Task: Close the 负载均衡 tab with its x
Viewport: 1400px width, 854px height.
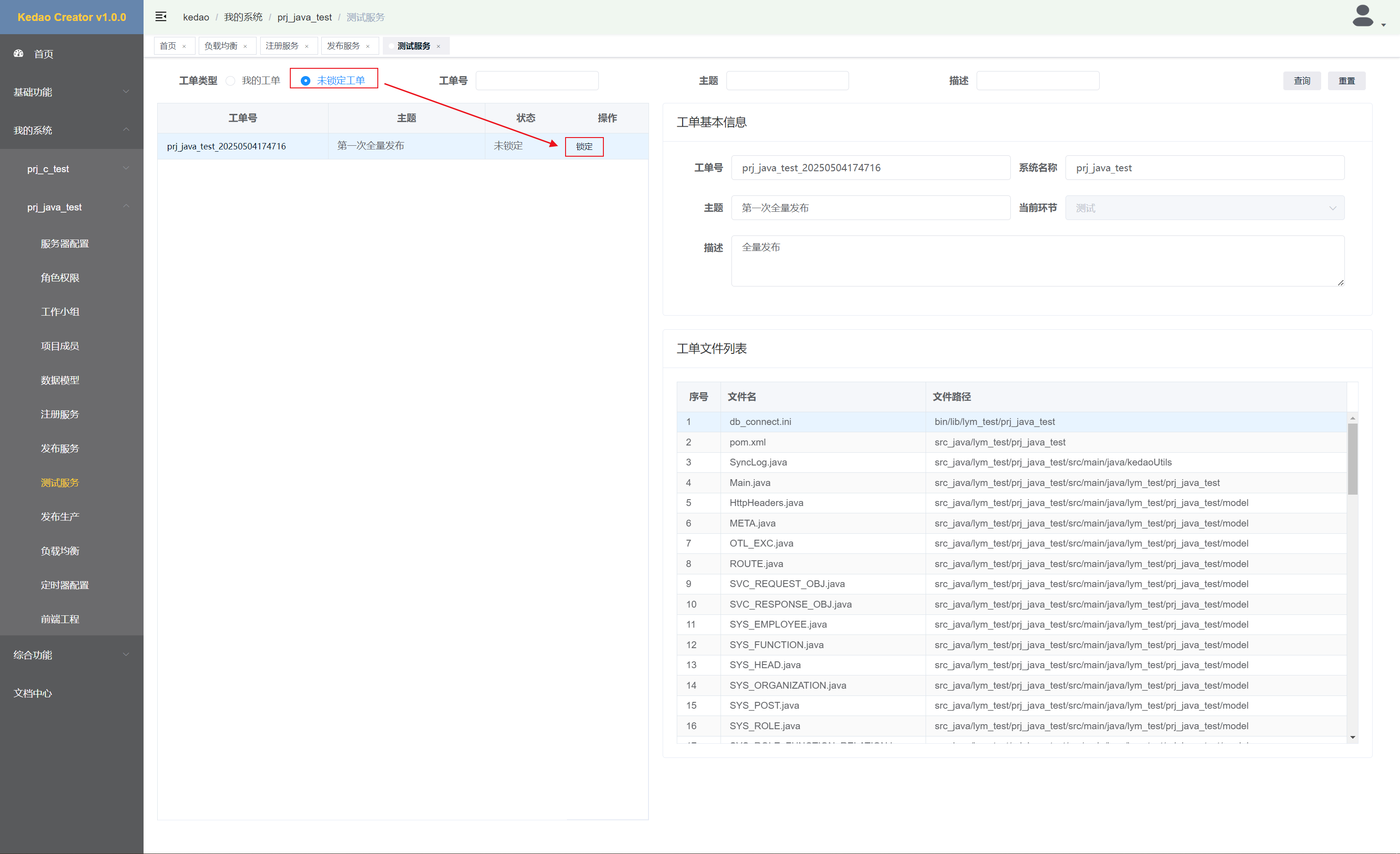Action: click(x=246, y=46)
